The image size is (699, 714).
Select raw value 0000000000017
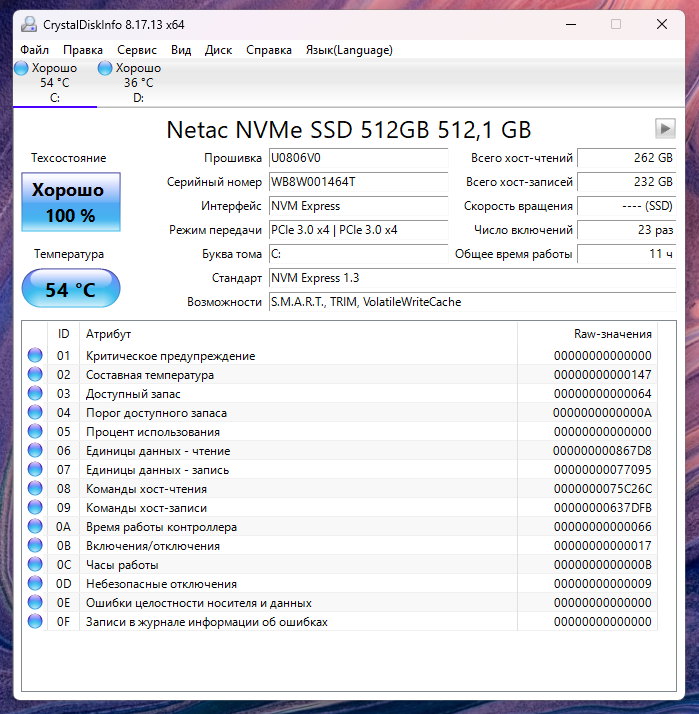coord(602,546)
